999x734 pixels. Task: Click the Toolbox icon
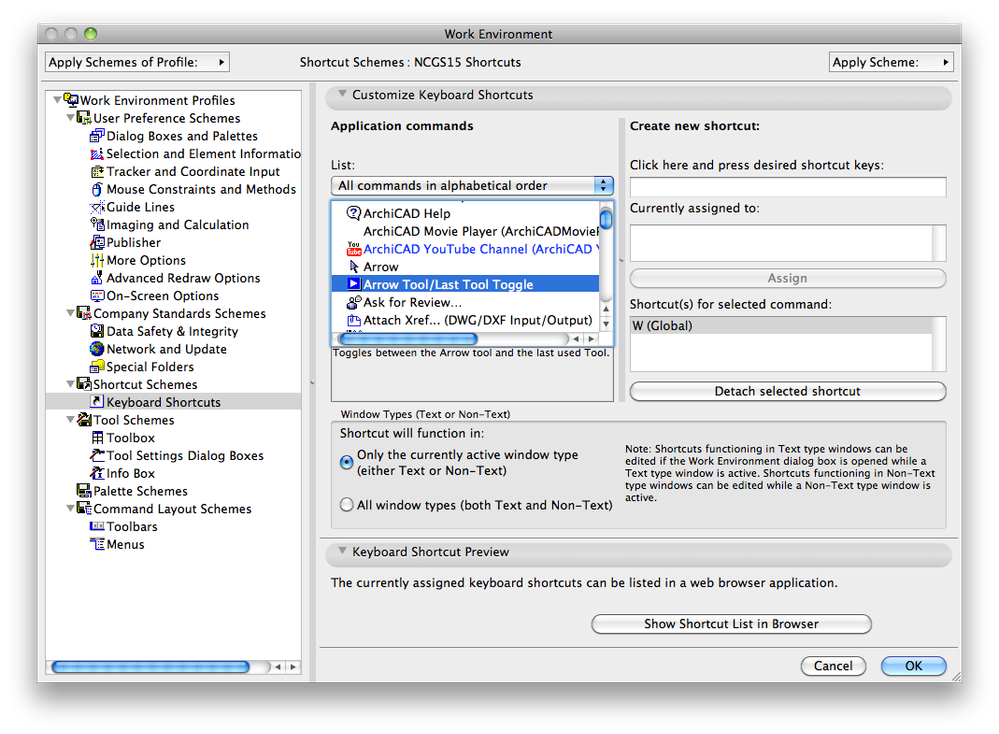coord(97,437)
